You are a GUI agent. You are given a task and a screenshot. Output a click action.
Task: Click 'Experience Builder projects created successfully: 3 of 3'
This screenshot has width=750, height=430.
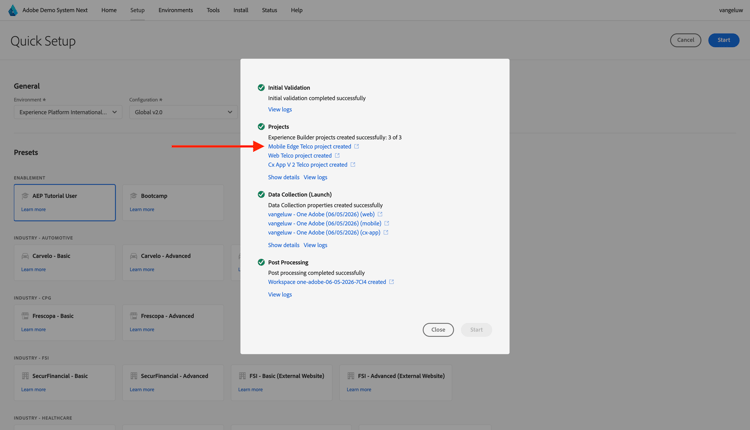tap(335, 137)
